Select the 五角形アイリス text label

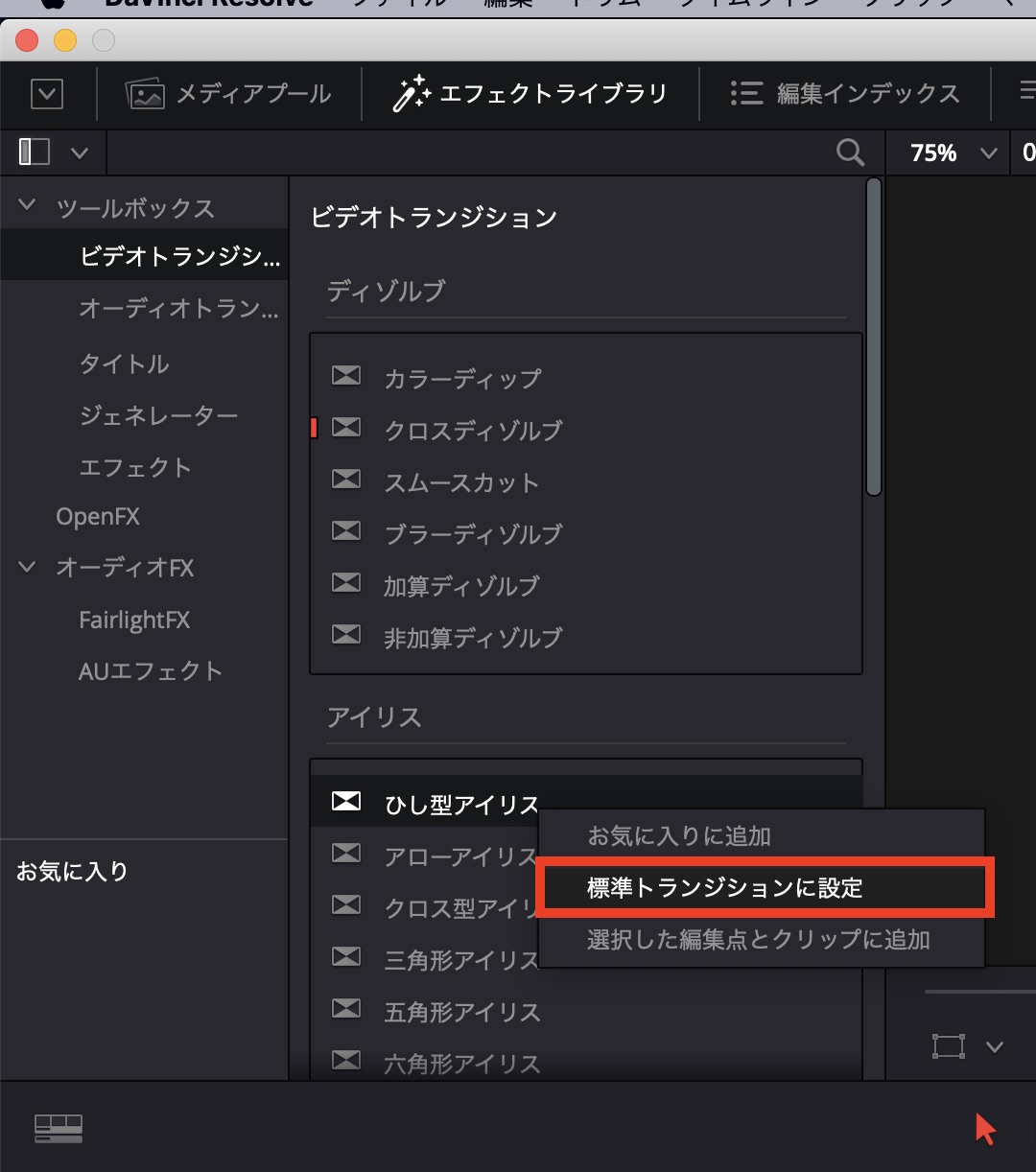point(462,1012)
